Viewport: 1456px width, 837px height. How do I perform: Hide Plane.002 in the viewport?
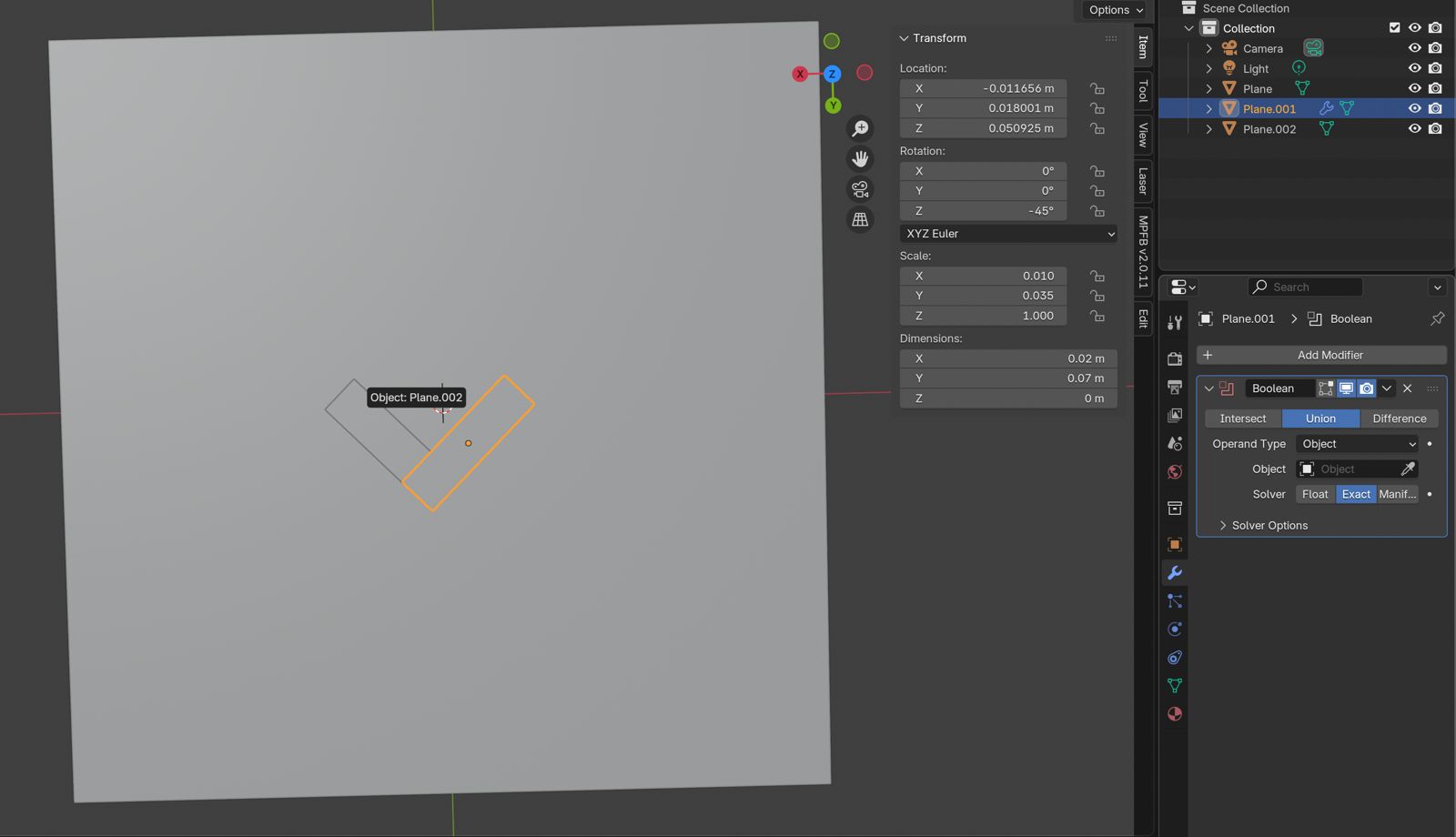[1414, 129]
